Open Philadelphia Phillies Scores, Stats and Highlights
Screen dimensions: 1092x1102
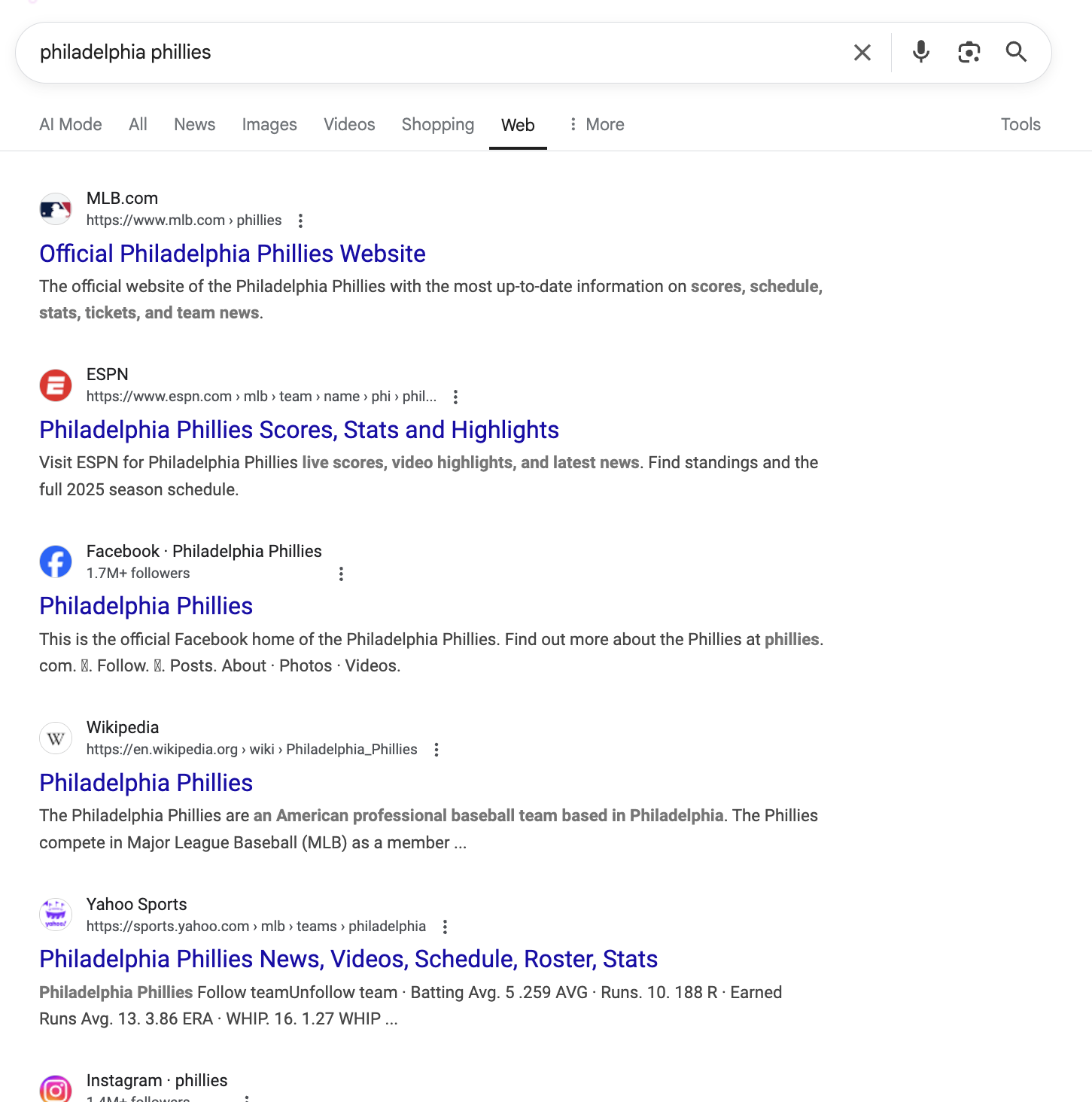[299, 430]
